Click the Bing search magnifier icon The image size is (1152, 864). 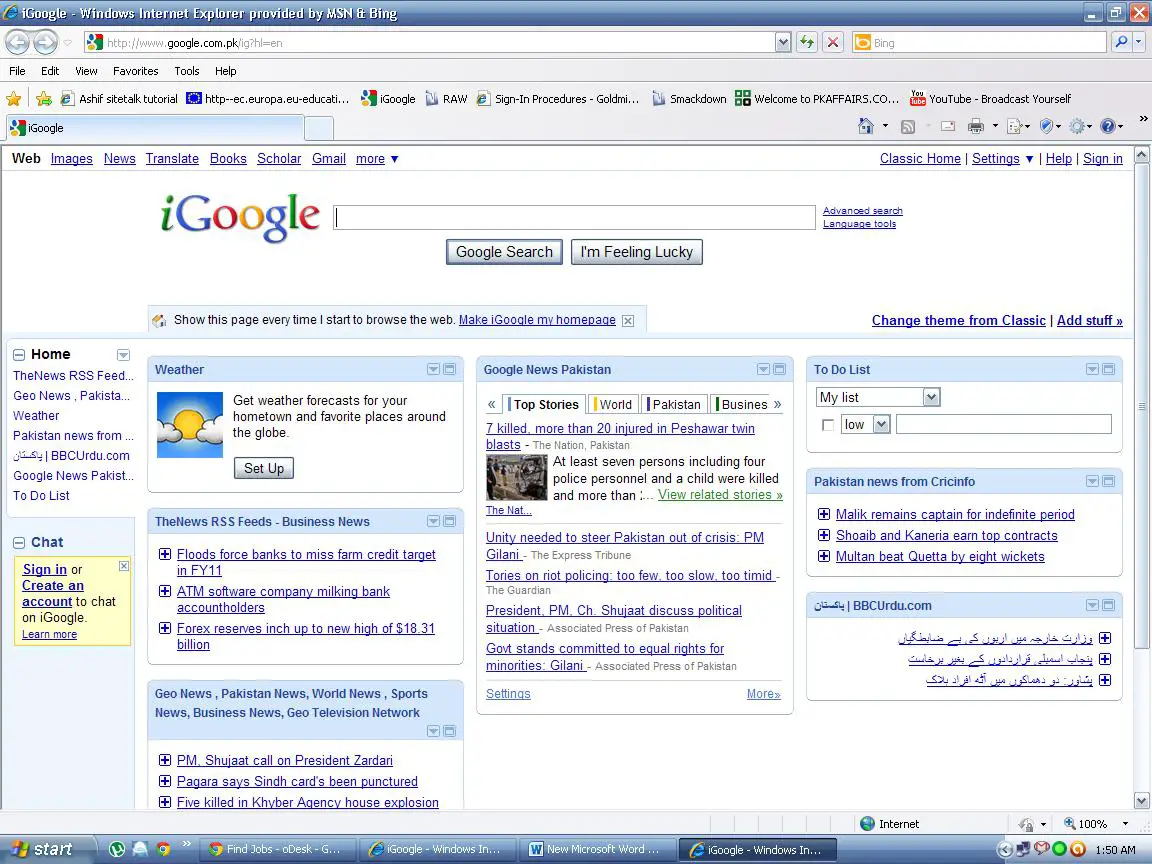pos(1121,43)
